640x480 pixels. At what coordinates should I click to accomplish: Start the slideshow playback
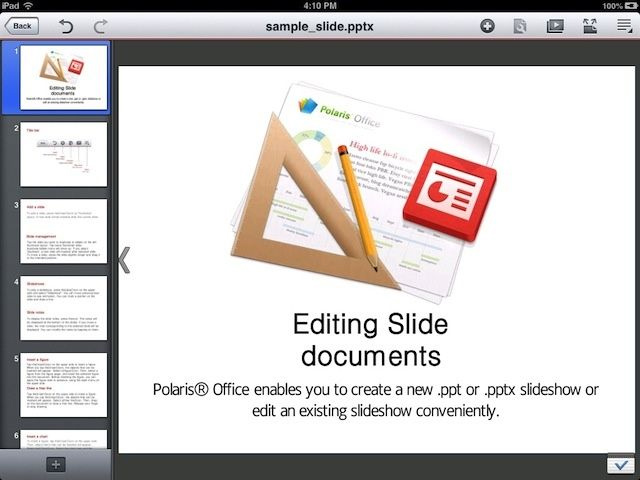(x=555, y=26)
